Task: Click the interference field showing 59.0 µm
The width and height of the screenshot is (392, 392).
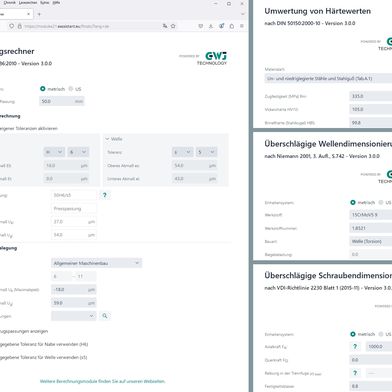Action: click(x=74, y=303)
